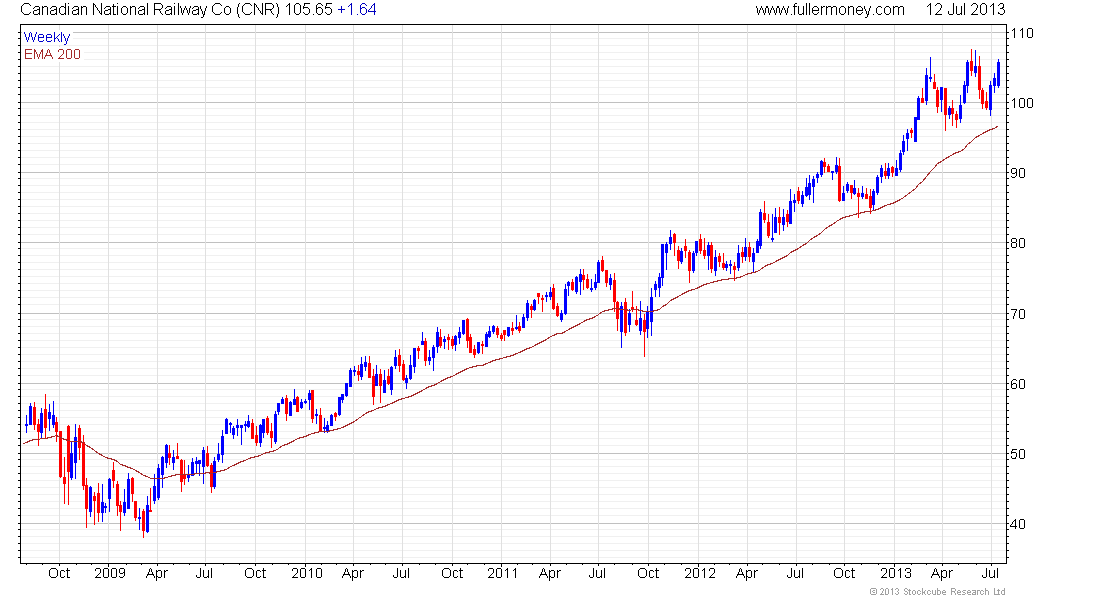Click the 80 price axis label
The height and width of the screenshot is (600, 1100).
pos(1018,244)
